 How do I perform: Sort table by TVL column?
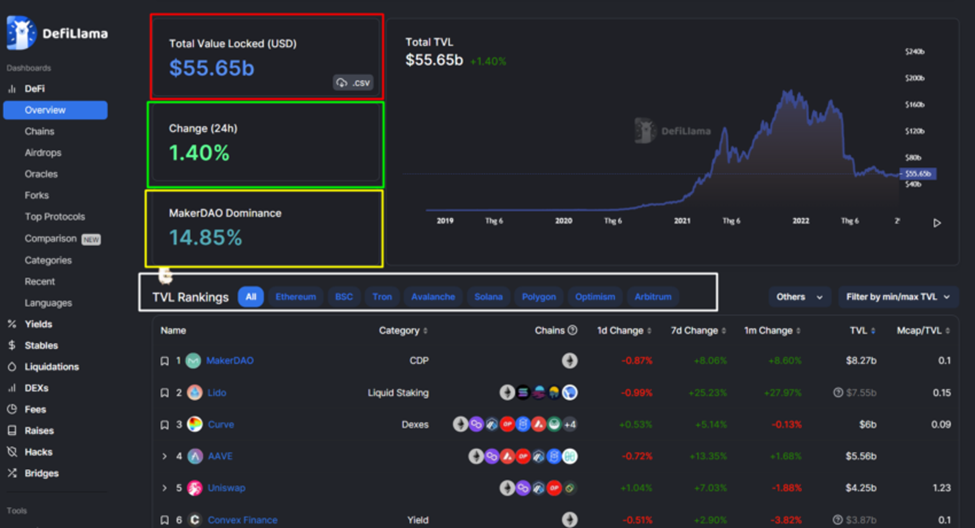click(862, 330)
